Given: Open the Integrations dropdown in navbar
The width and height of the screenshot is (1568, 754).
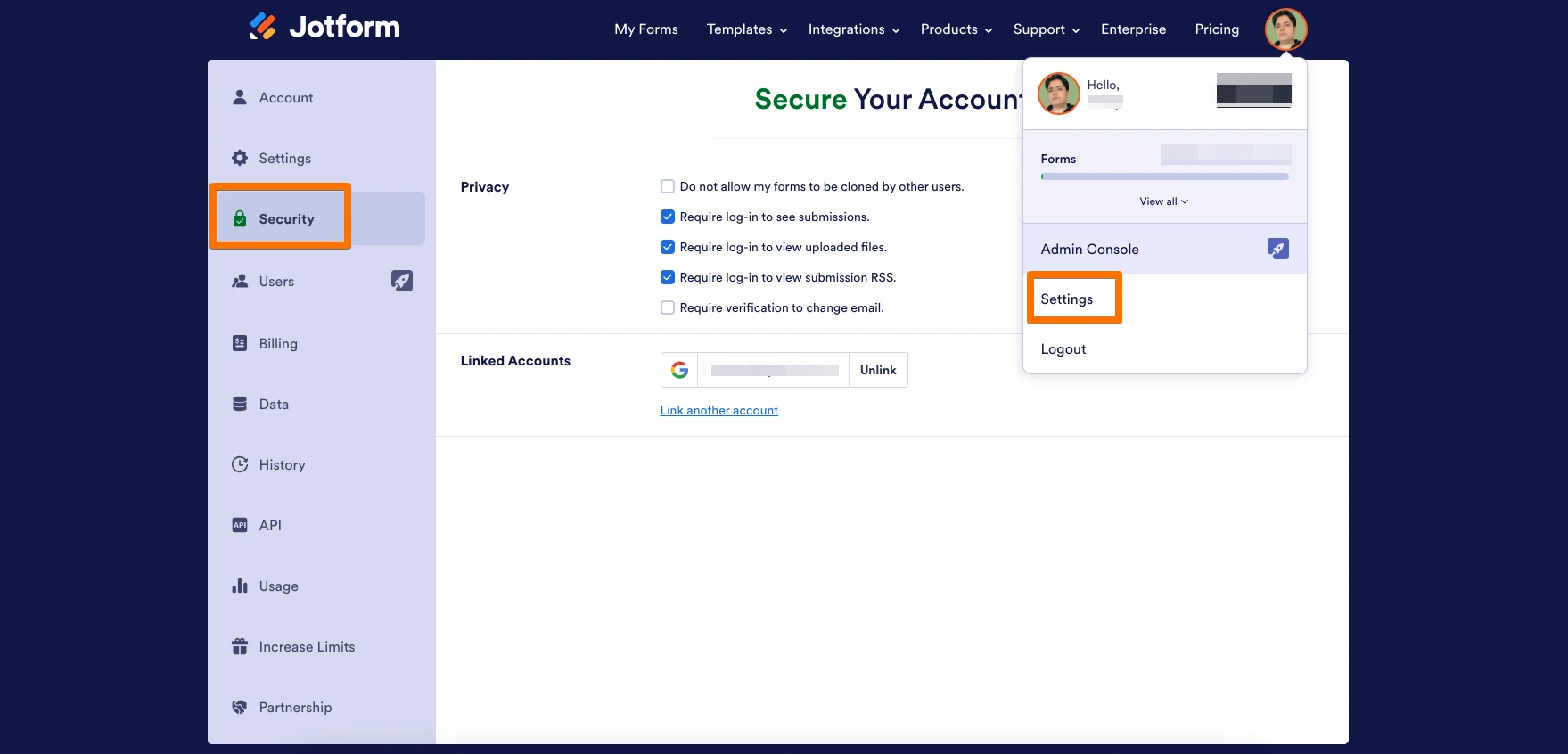Looking at the screenshot, I should [853, 29].
